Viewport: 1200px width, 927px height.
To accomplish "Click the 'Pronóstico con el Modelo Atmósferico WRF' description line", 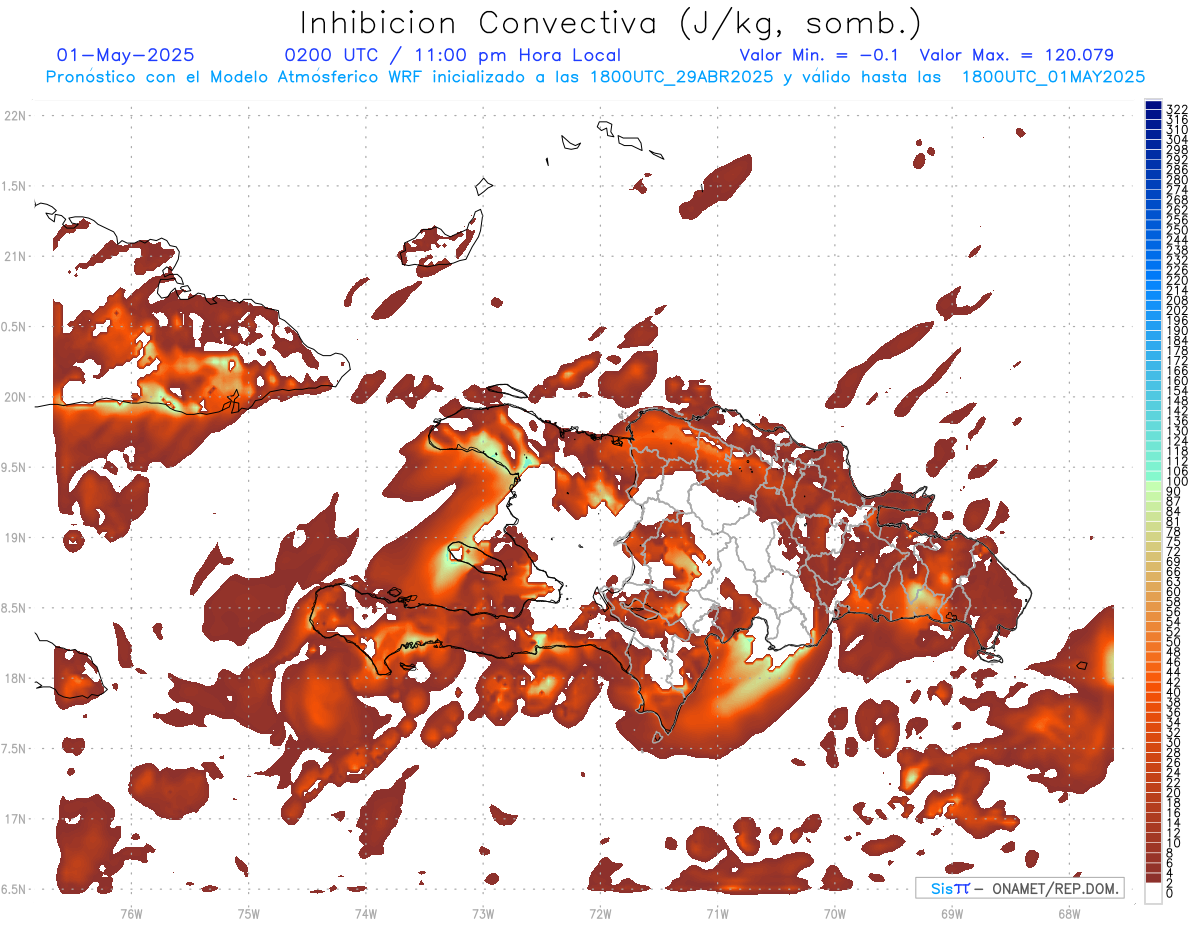I will point(595,76).
